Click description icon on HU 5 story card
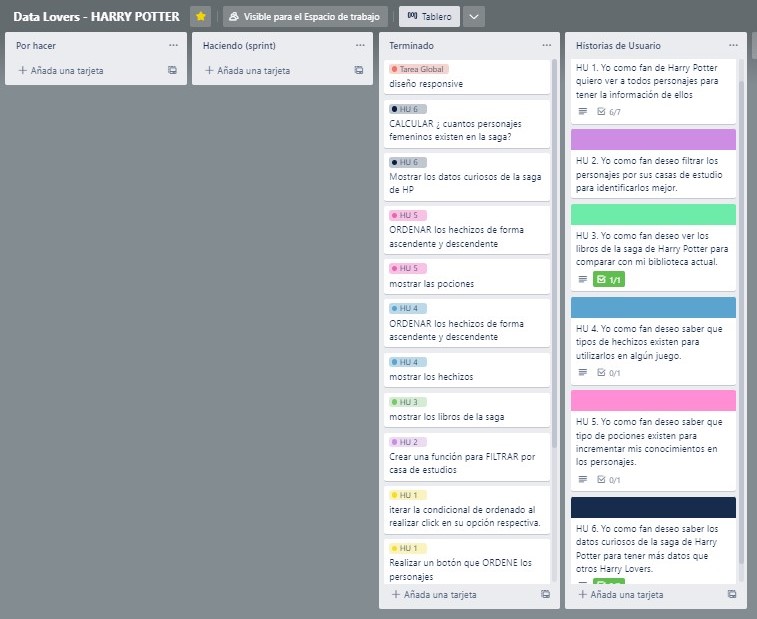The height and width of the screenshot is (619, 757). (583, 479)
